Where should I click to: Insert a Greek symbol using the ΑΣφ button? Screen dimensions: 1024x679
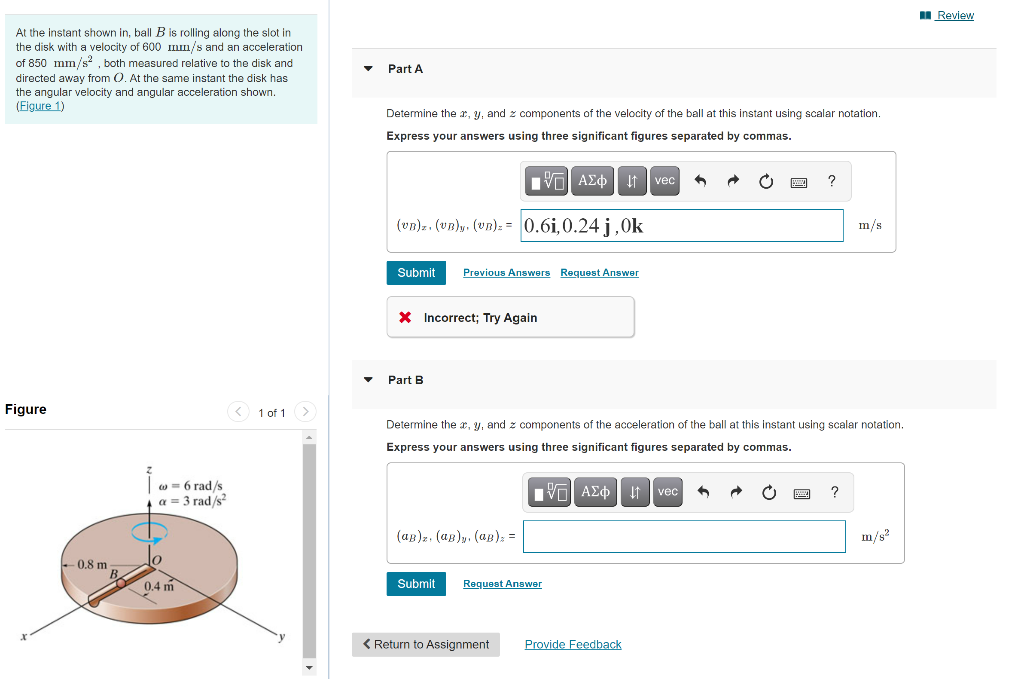(592, 181)
